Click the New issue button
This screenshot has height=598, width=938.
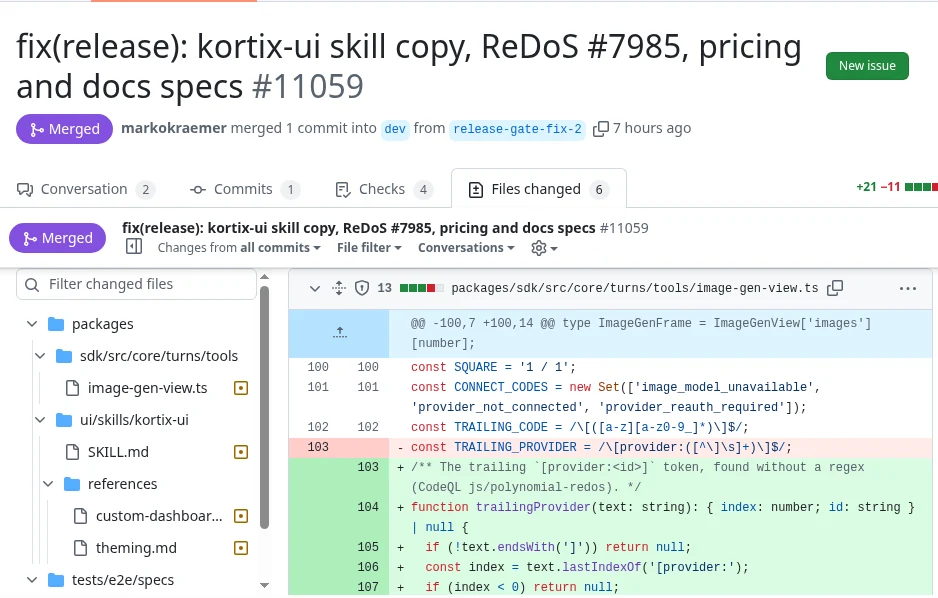click(x=867, y=66)
